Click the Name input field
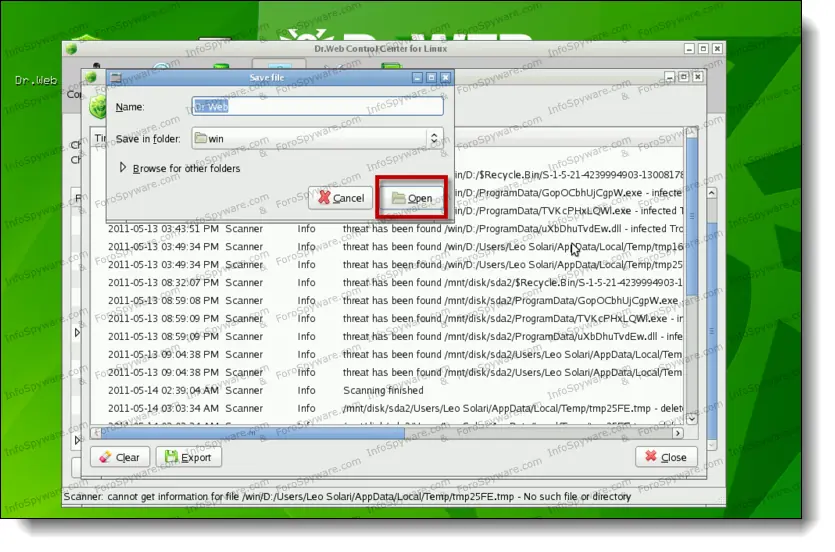Image resolution: width=835 pixels, height=552 pixels. point(317,106)
